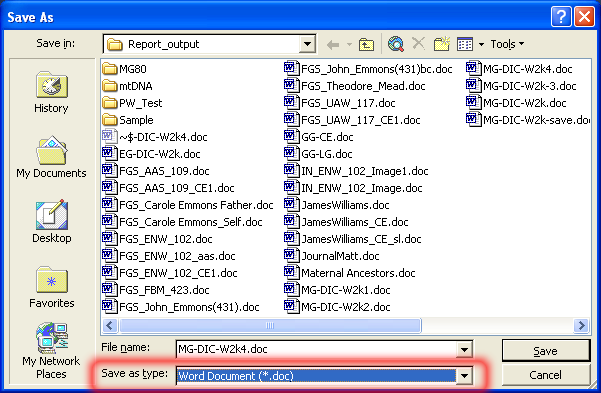601x393 pixels.
Task: Select FGS_John_Emmons(431)bc.doc
Action: 368,69
